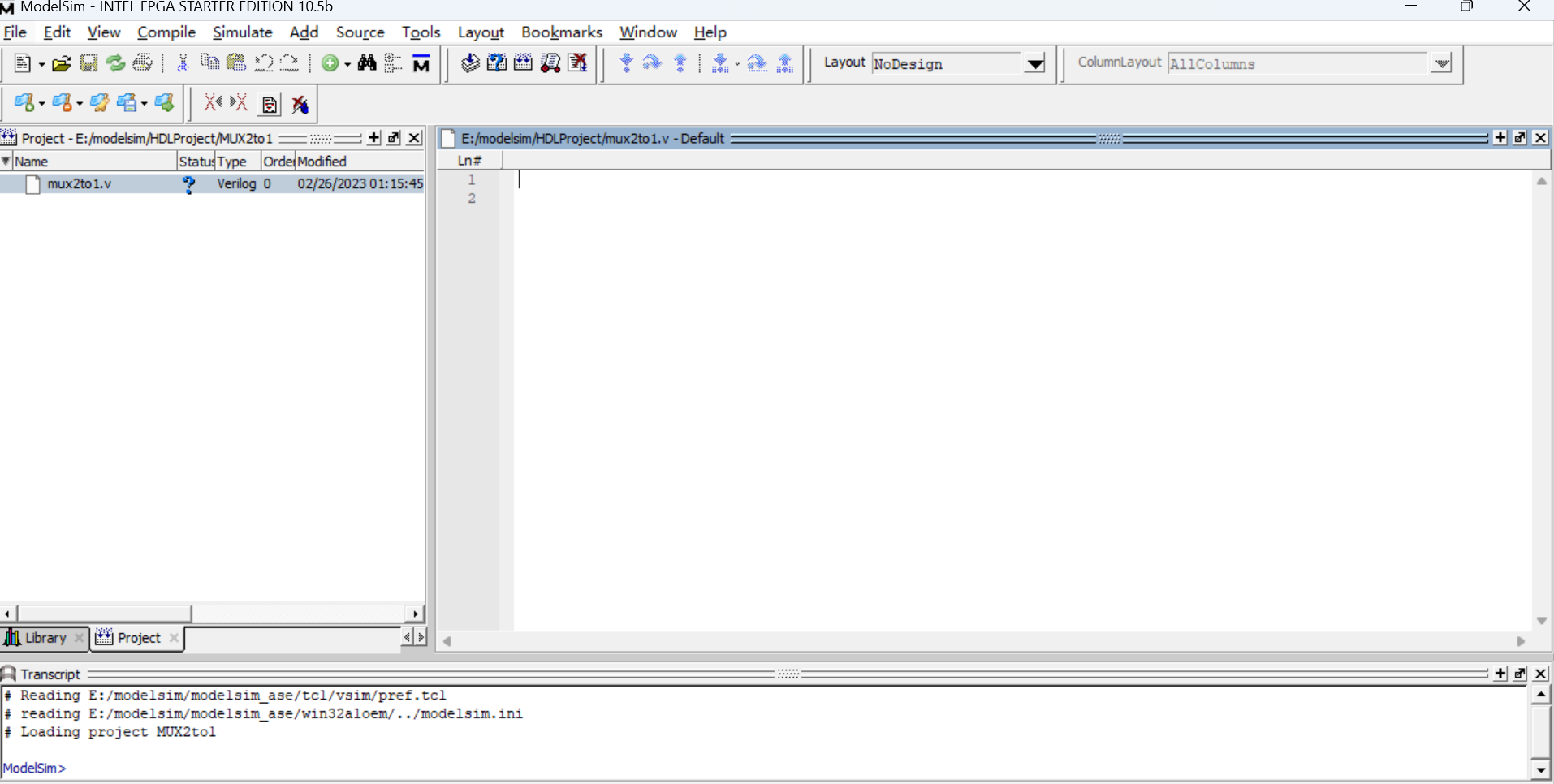Click the Go To Bookmark green-arrow icon

pyautogui.click(x=164, y=103)
